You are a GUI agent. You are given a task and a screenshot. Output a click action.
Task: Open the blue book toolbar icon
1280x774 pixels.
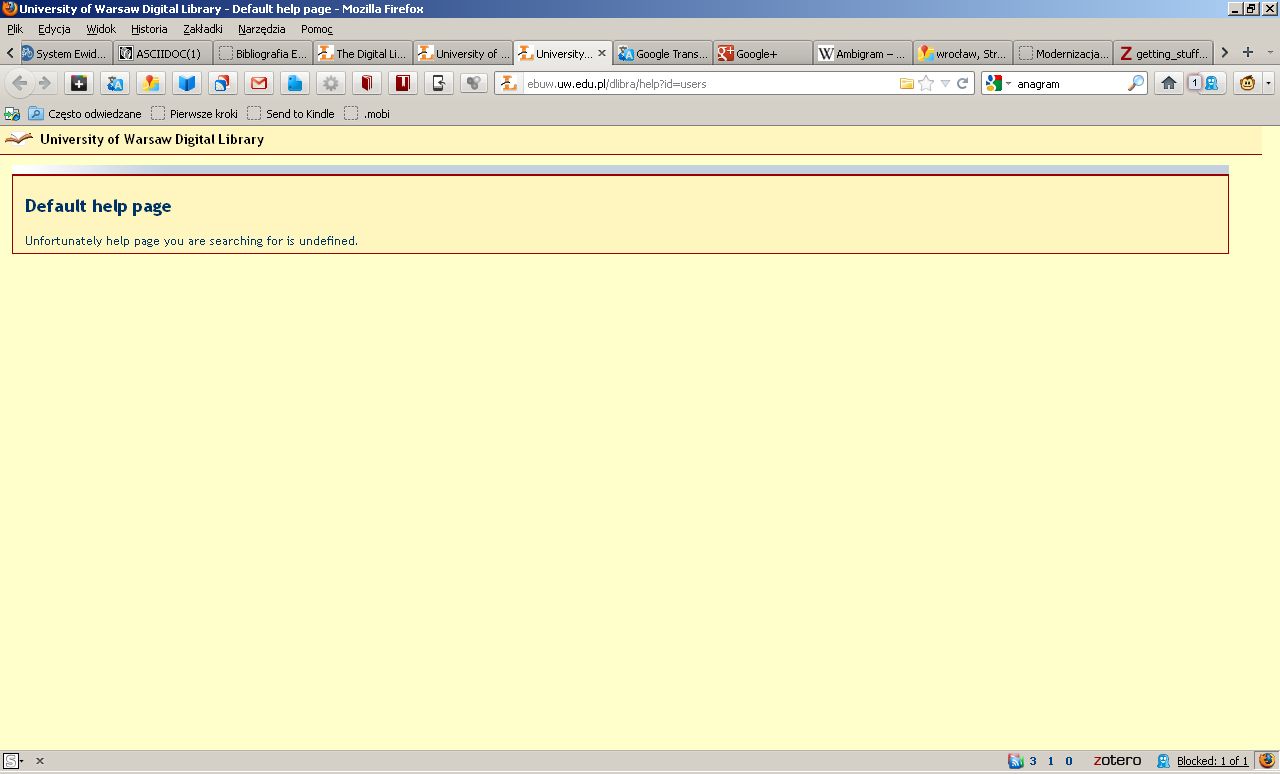click(187, 83)
